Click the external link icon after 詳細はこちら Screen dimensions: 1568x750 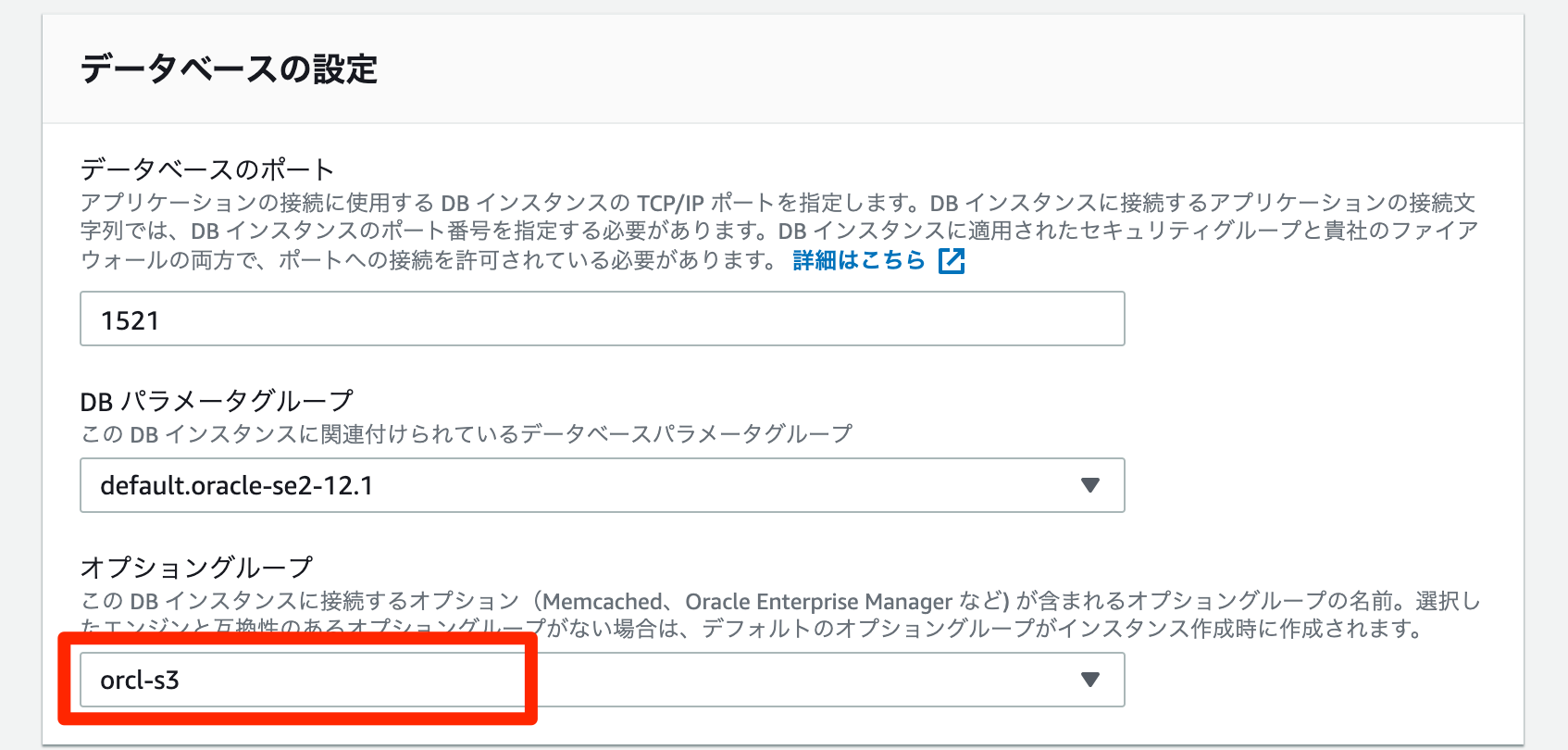[x=952, y=261]
